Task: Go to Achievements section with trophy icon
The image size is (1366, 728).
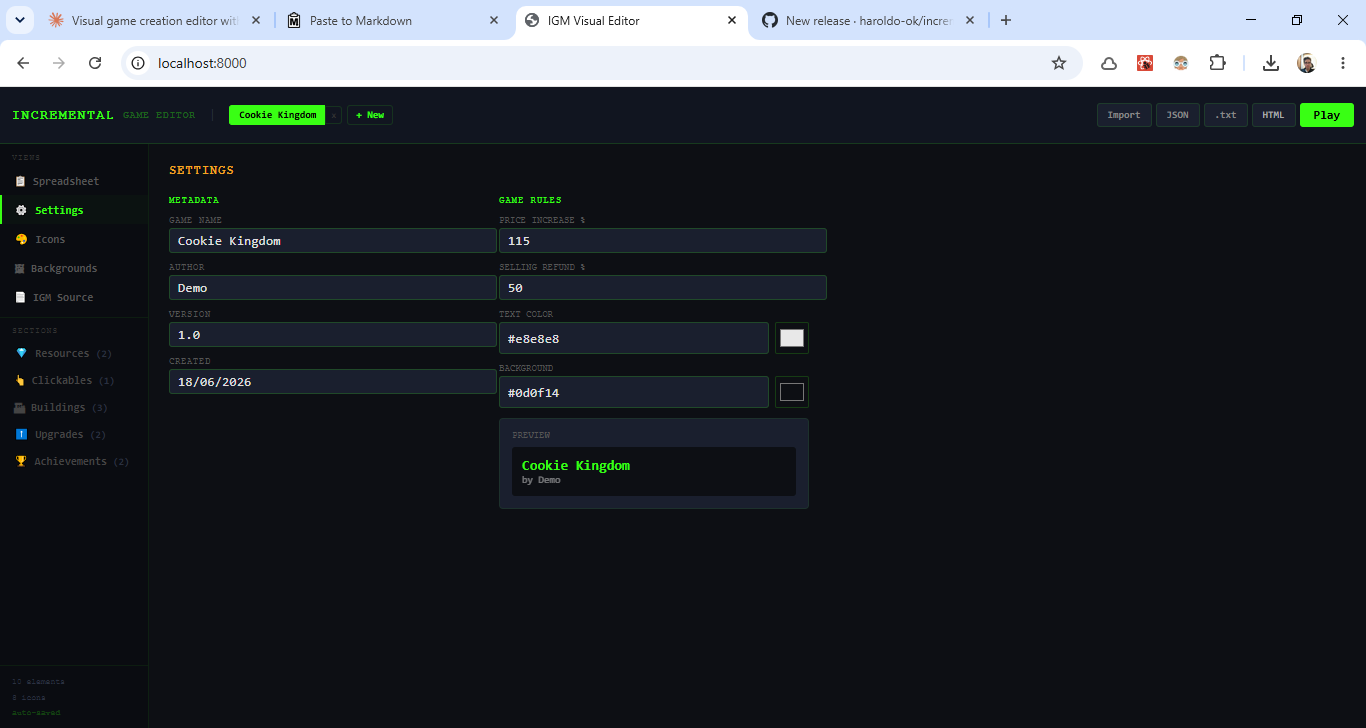Action: coord(74,461)
